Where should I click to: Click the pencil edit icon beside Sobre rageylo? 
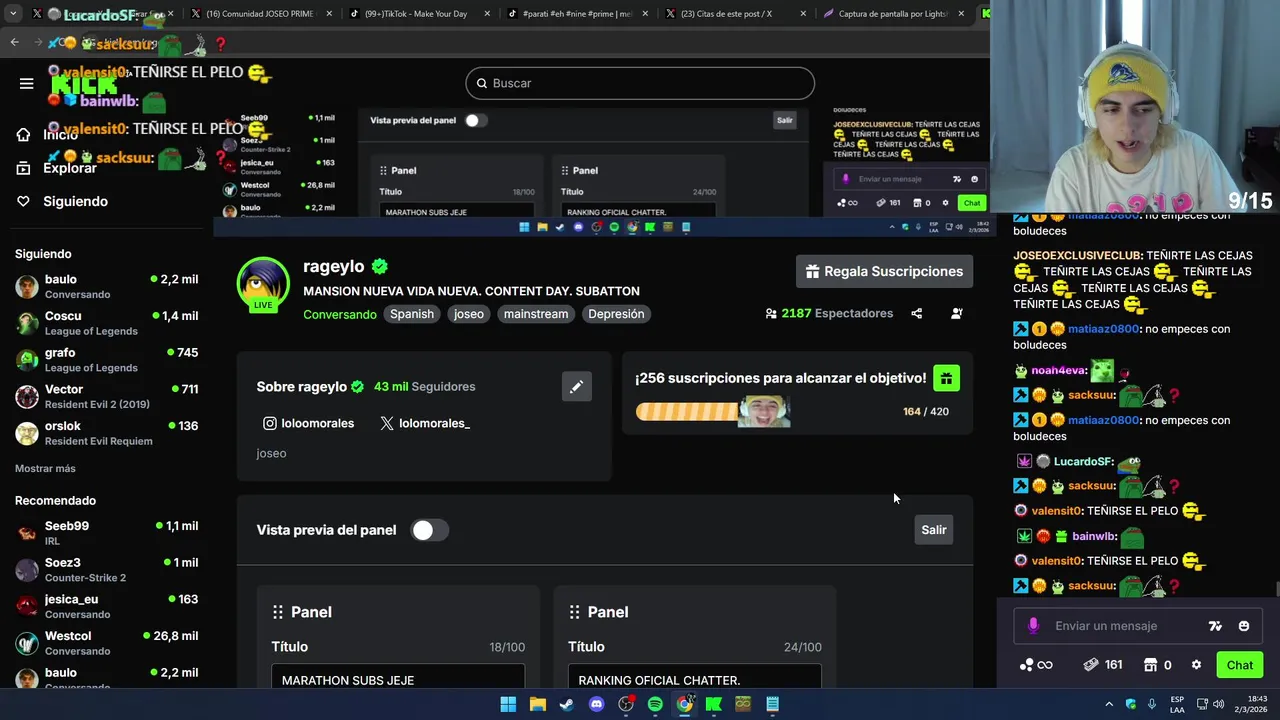click(x=576, y=387)
